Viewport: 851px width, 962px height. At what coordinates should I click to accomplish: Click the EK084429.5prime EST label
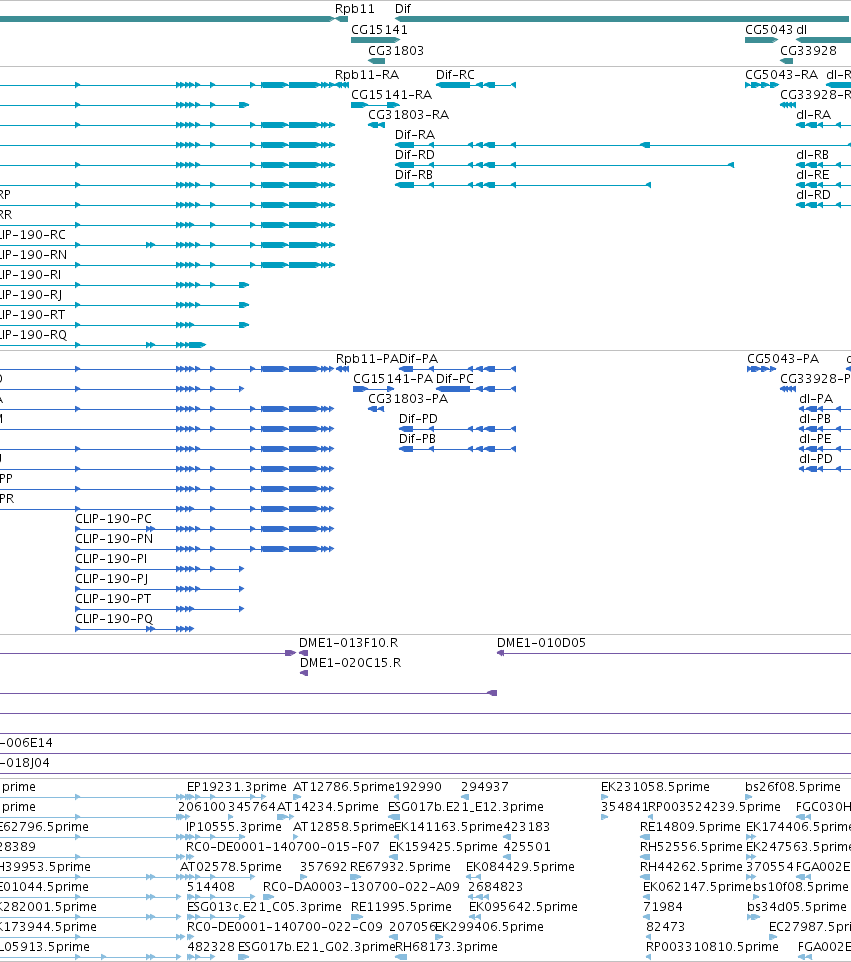520,866
